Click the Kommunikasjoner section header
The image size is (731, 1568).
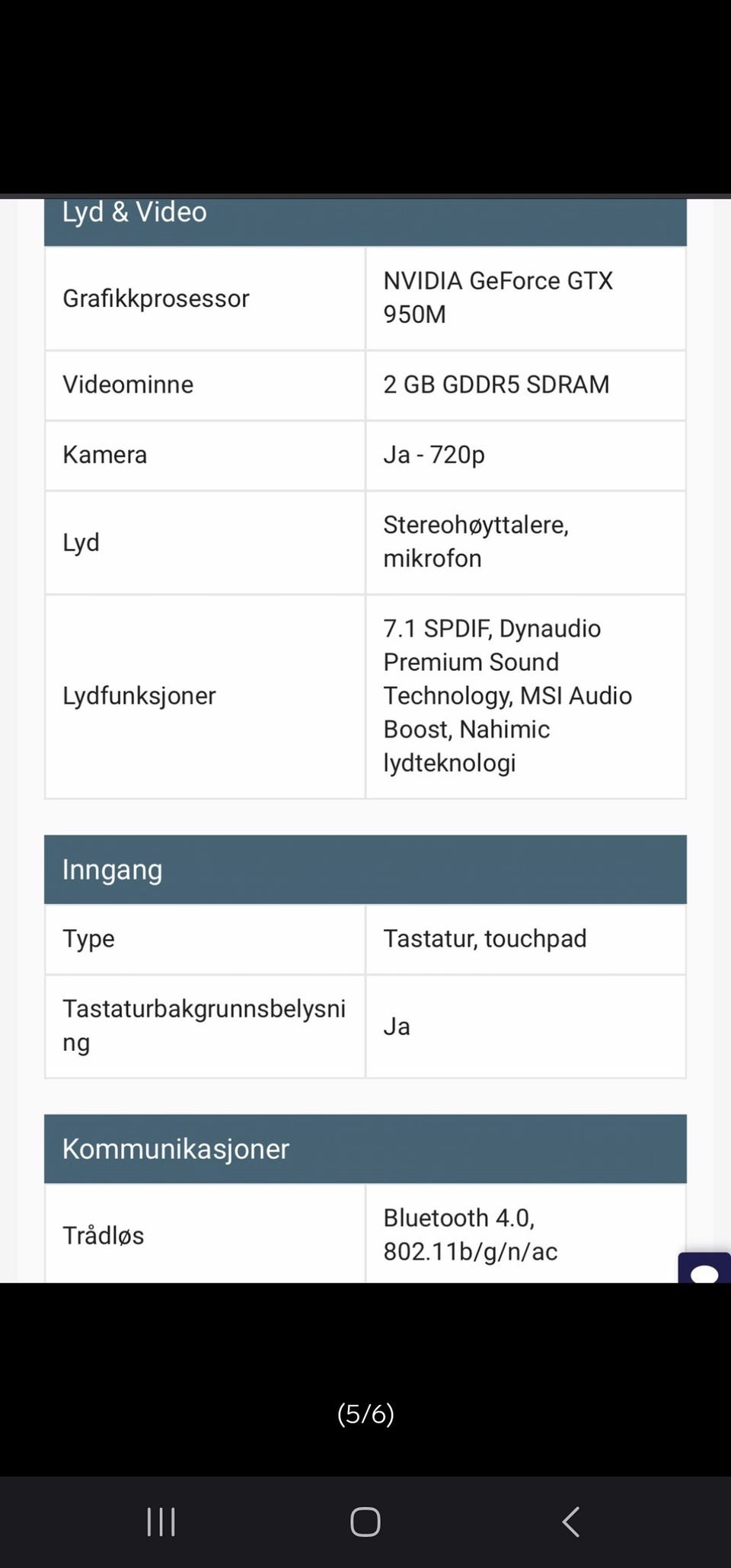(x=176, y=1148)
